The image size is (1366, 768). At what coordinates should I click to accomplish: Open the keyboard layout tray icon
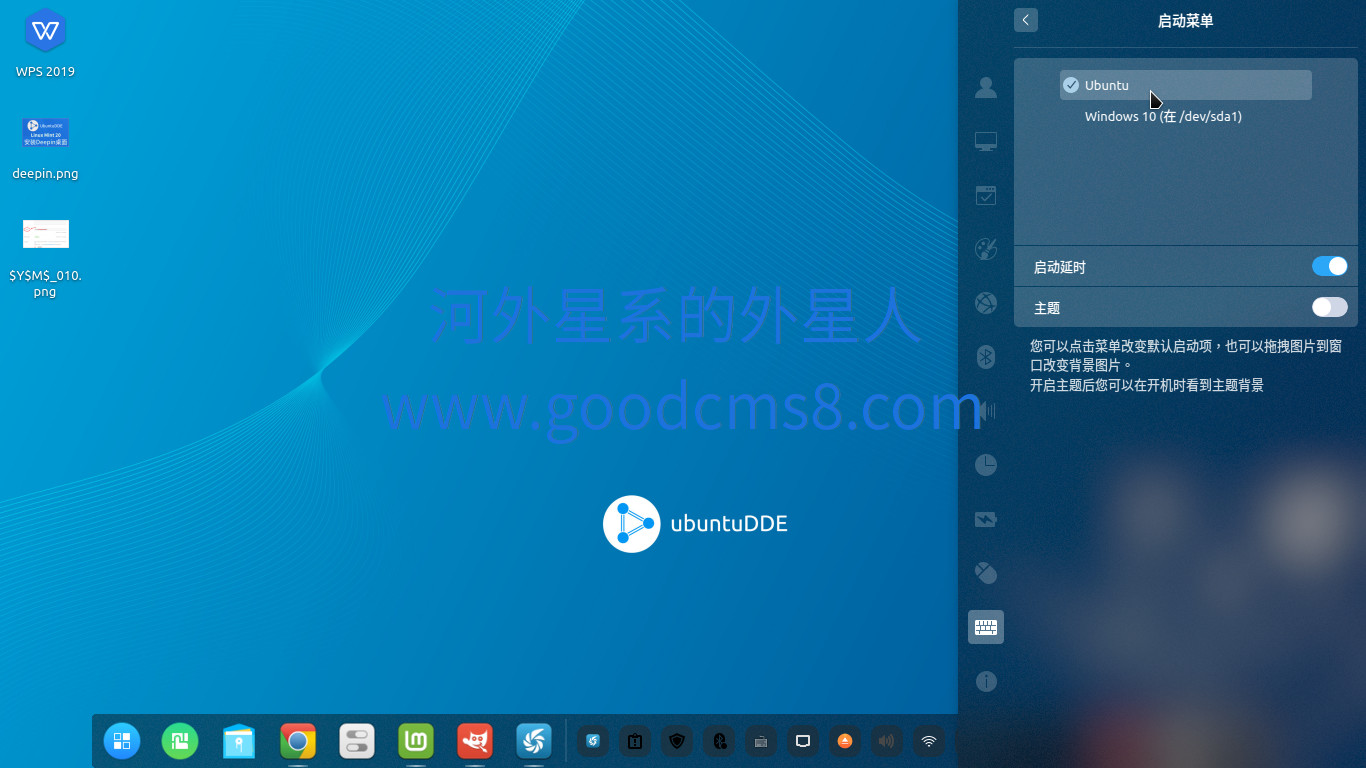[761, 741]
